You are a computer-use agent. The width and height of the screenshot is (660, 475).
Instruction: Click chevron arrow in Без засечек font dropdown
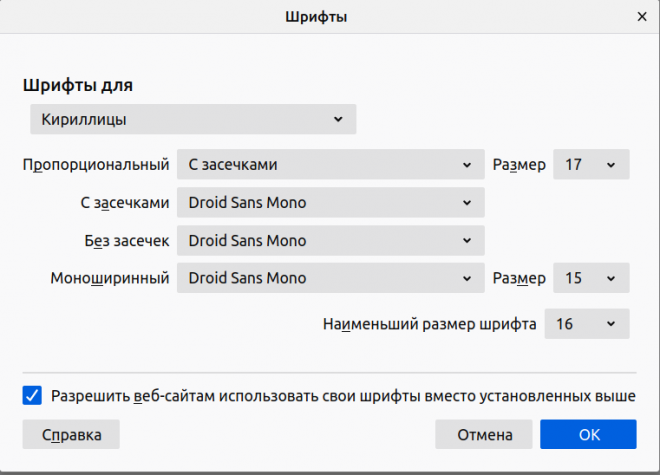pos(467,241)
